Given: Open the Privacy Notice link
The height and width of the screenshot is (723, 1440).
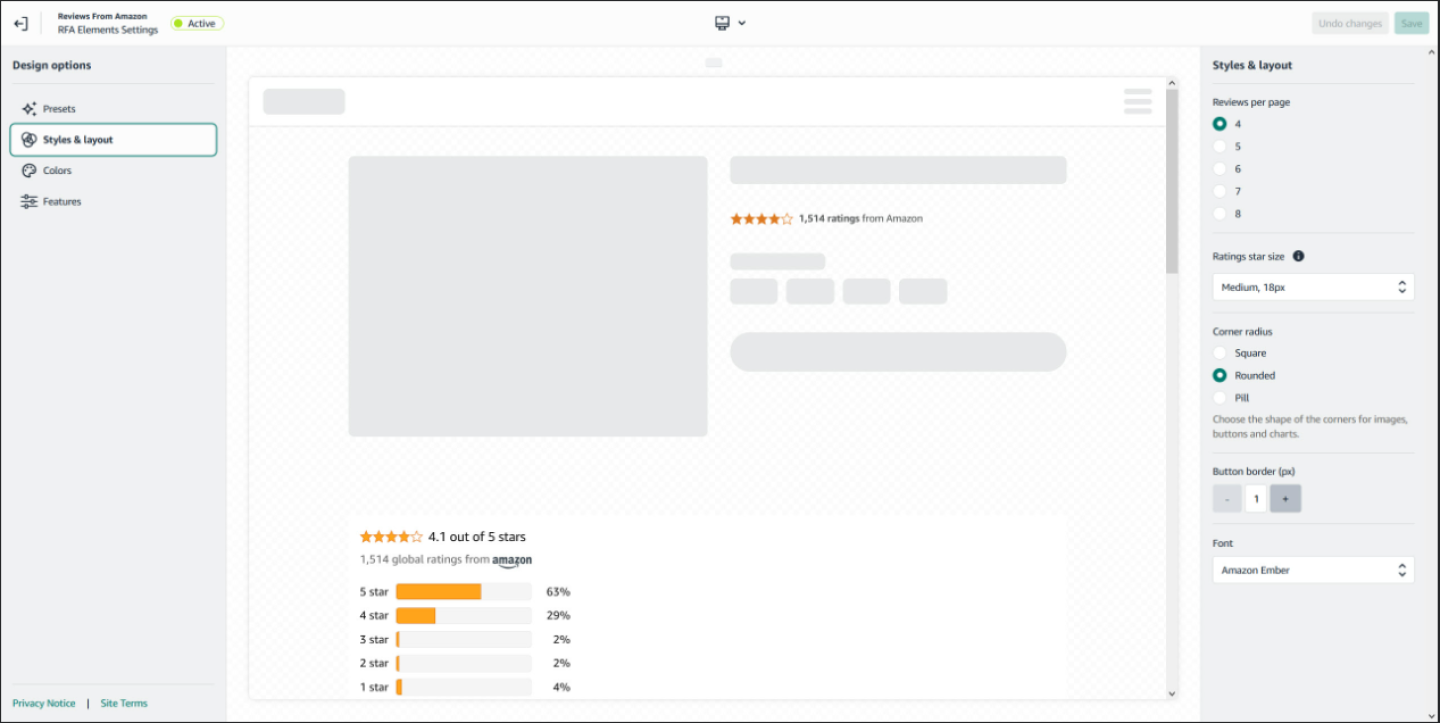Looking at the screenshot, I should (x=44, y=703).
